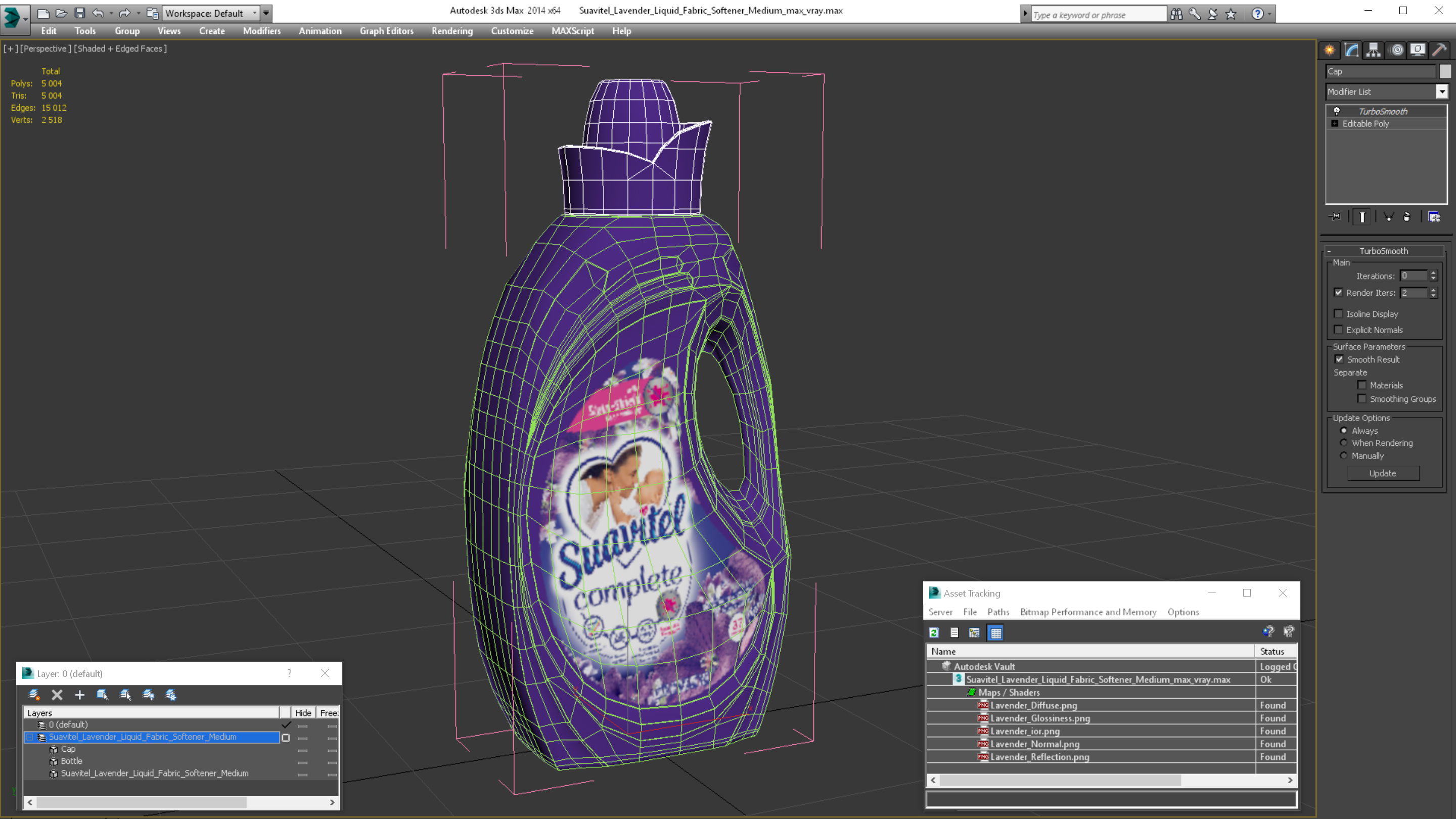The height and width of the screenshot is (819, 1456).
Task: Open the viewport [+] general menu
Action: (10, 49)
